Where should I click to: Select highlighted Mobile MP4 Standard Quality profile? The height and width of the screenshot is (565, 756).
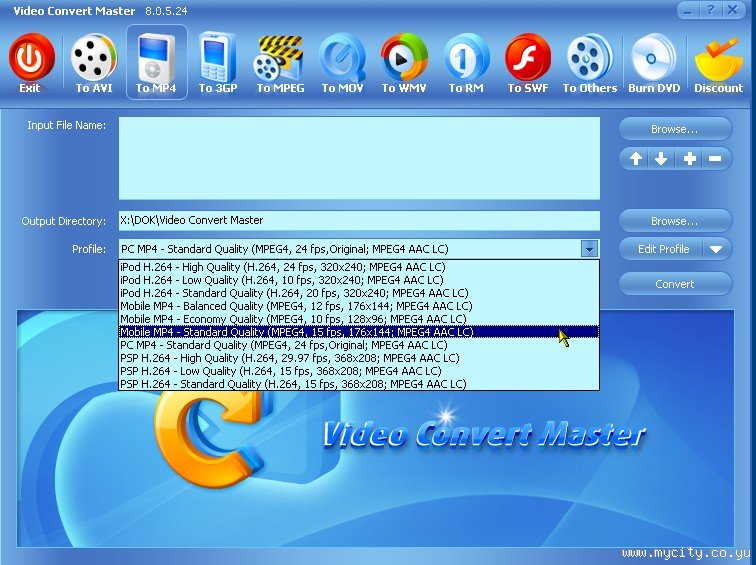(359, 332)
